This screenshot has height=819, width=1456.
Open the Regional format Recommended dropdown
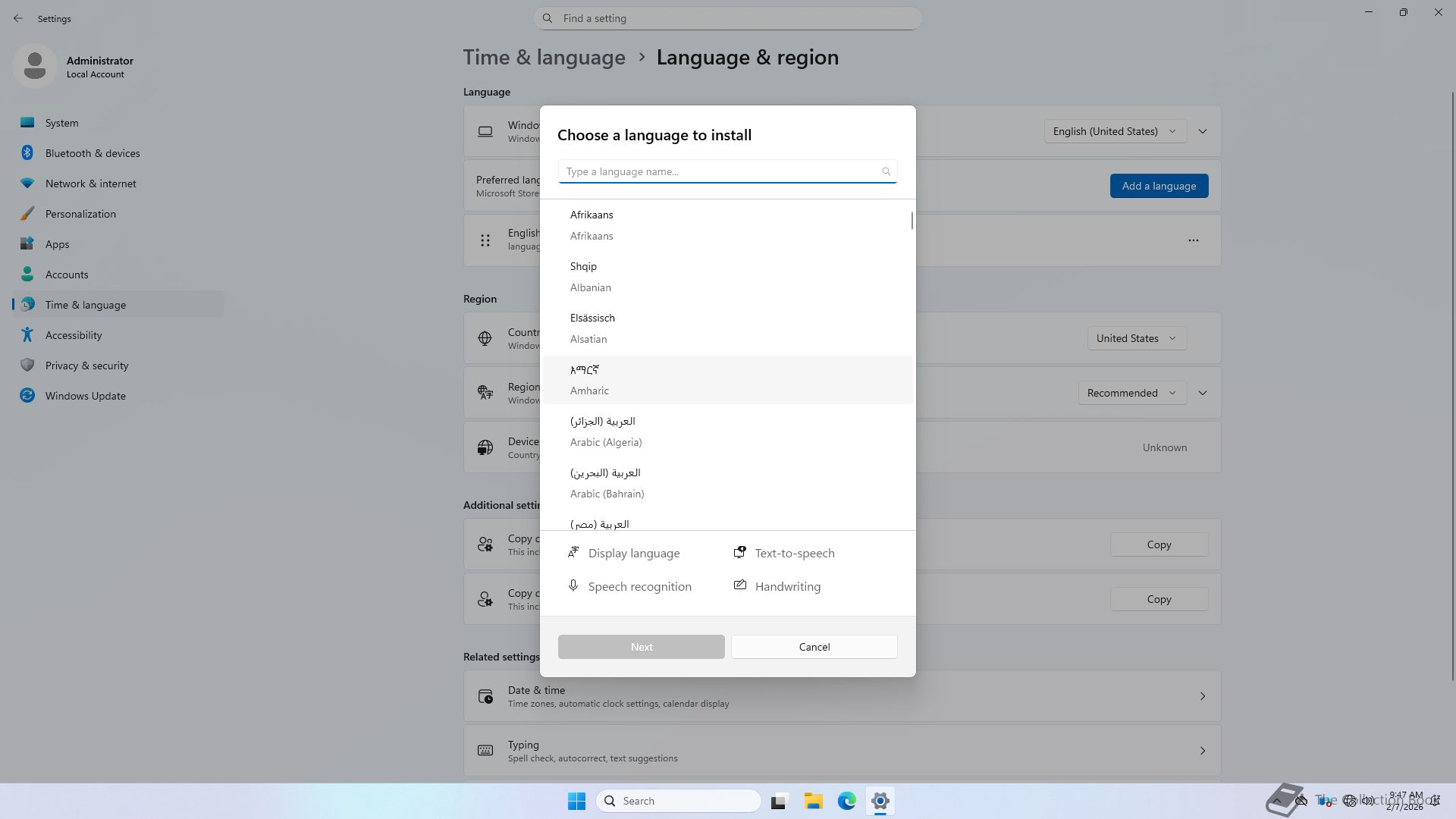(x=1131, y=393)
